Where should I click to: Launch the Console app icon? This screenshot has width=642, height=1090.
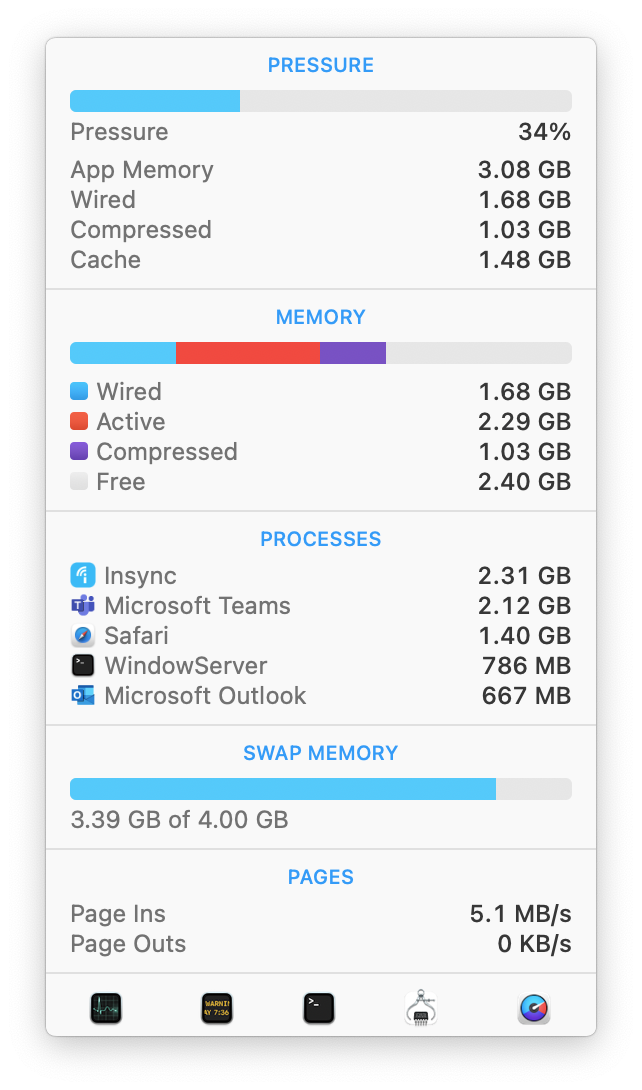tap(216, 1007)
